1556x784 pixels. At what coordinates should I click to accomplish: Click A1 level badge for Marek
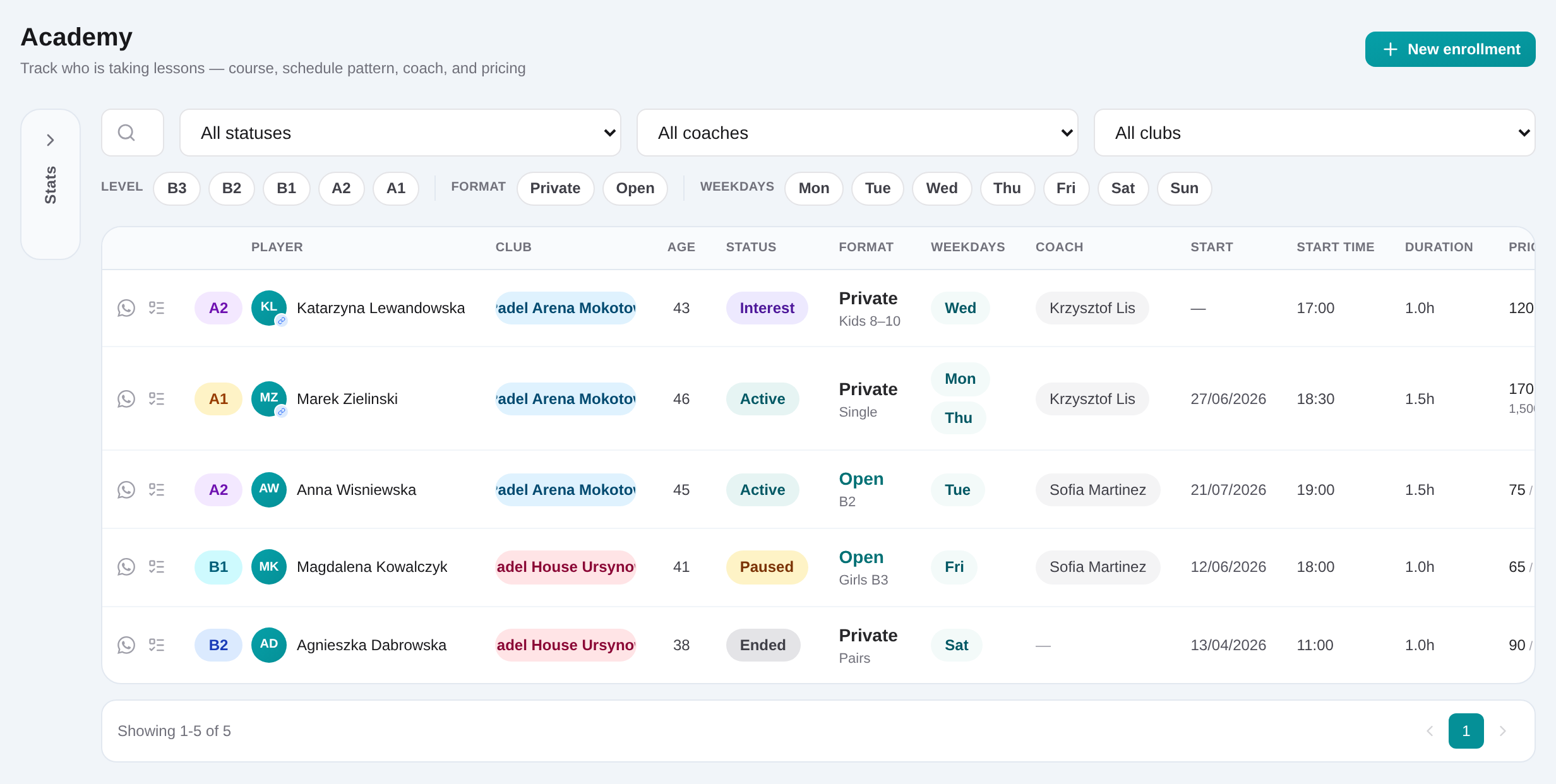tap(218, 399)
